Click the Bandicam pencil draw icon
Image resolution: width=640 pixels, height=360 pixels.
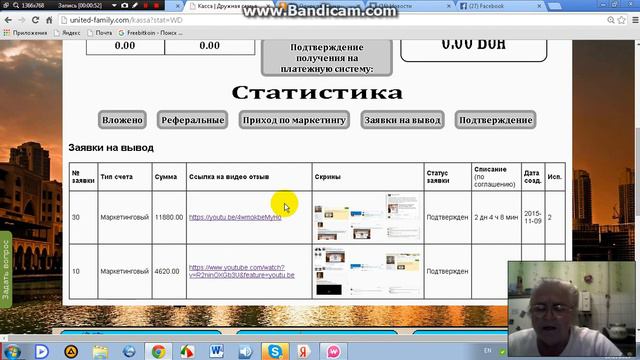coord(135,6)
